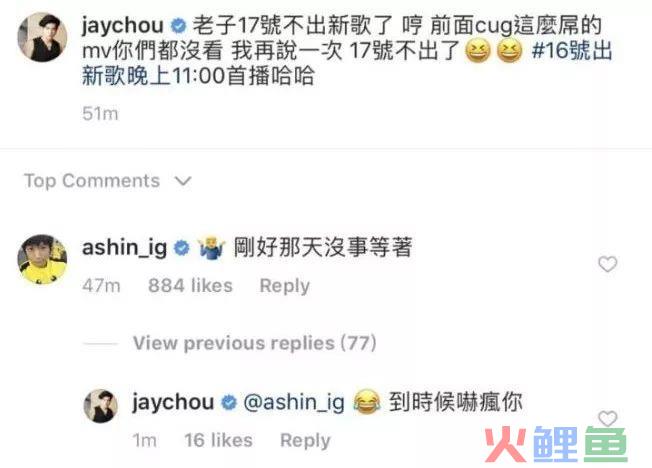Click the verified badge beside jaychou's reply

(x=229, y=403)
